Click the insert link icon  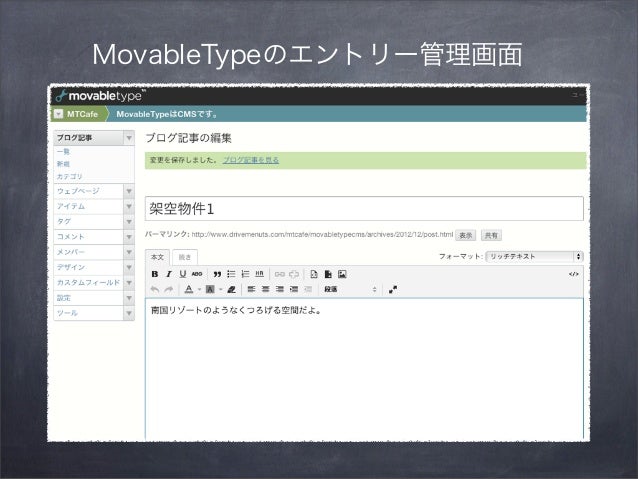pyautogui.click(x=280, y=274)
